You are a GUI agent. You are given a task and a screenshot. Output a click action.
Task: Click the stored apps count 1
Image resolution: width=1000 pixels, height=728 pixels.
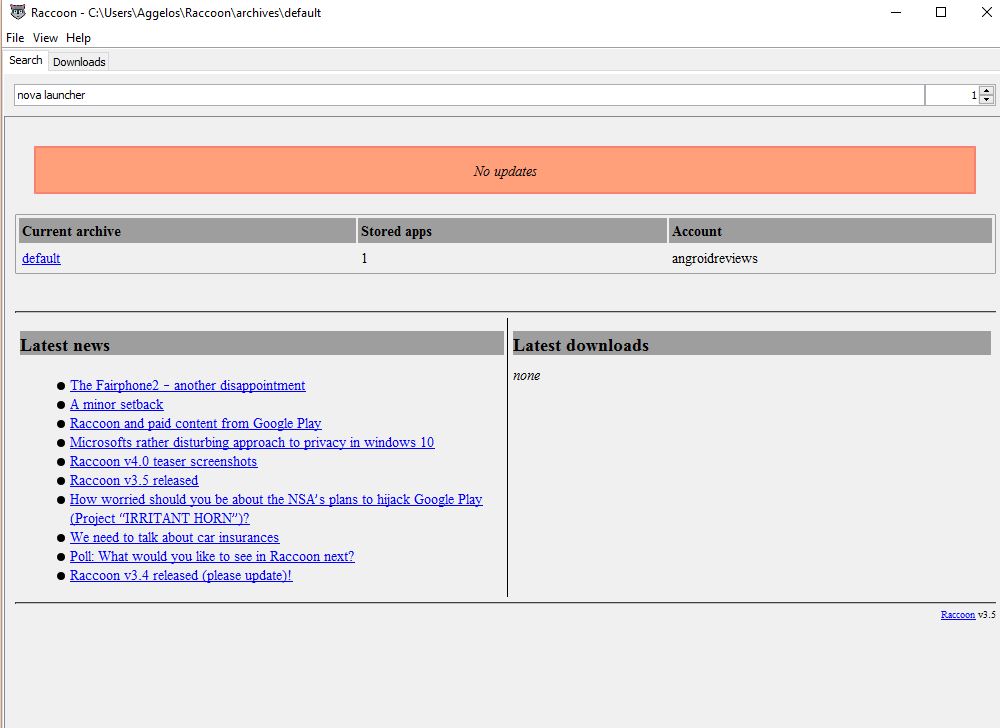coord(364,258)
